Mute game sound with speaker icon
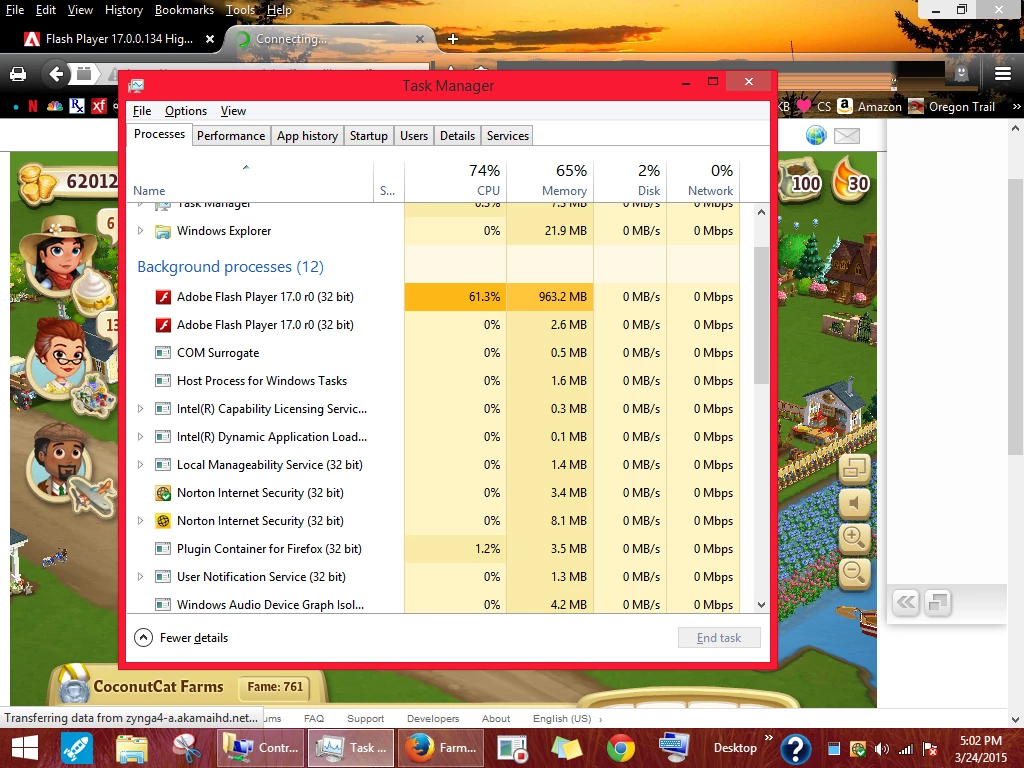Image resolution: width=1024 pixels, height=768 pixels. point(854,503)
